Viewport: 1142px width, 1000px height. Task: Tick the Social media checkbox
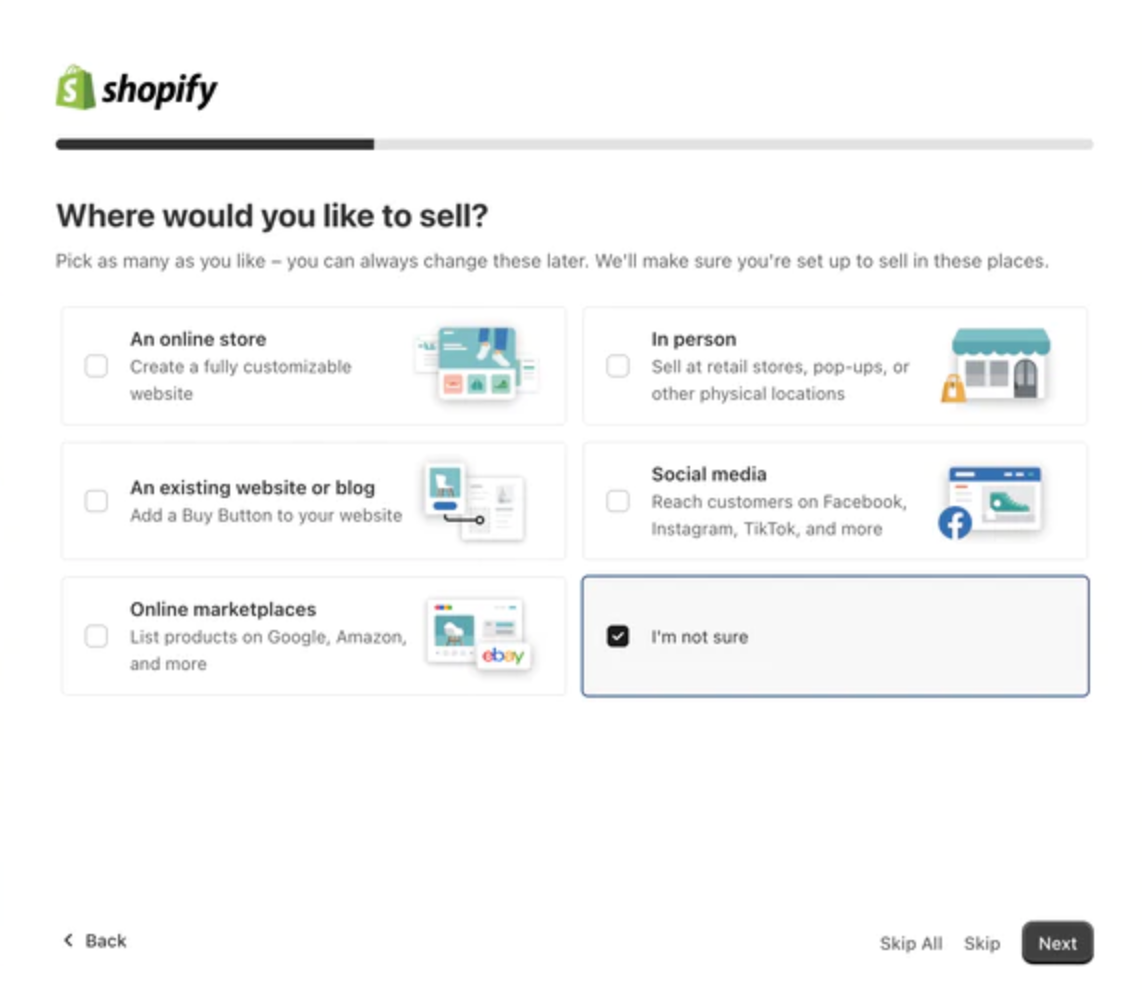tap(618, 501)
